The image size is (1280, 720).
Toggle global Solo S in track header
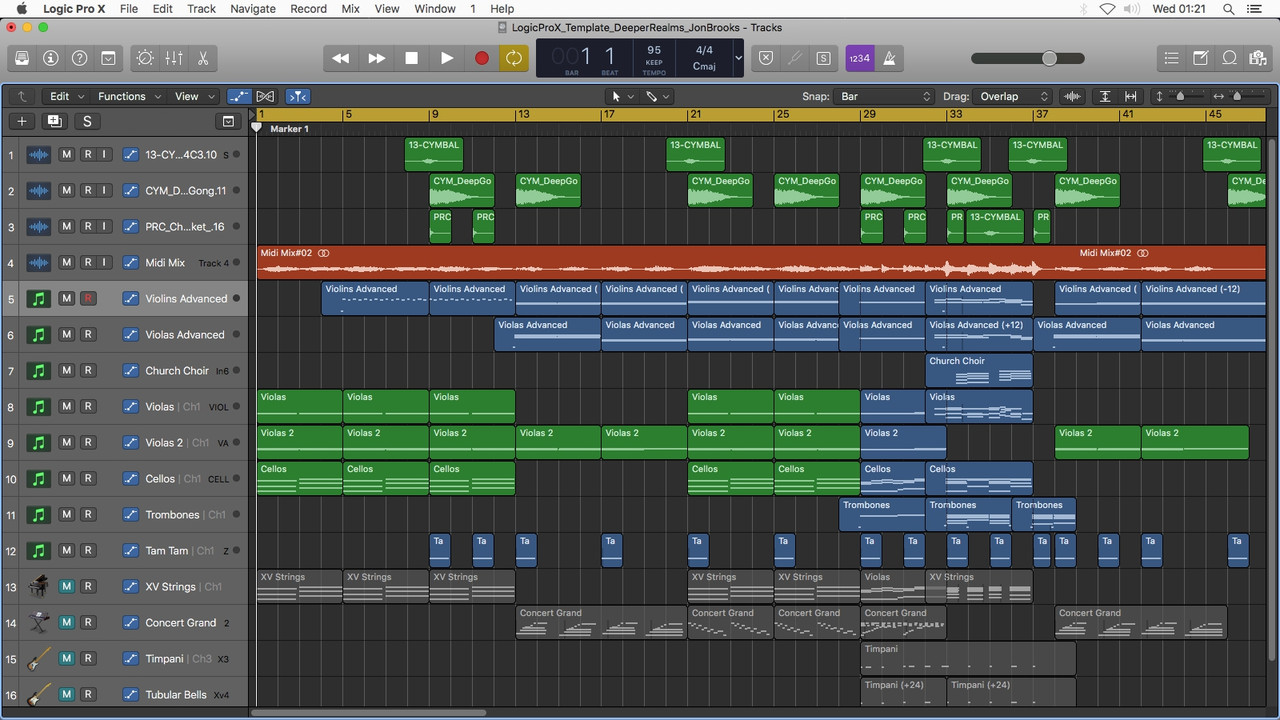[87, 121]
